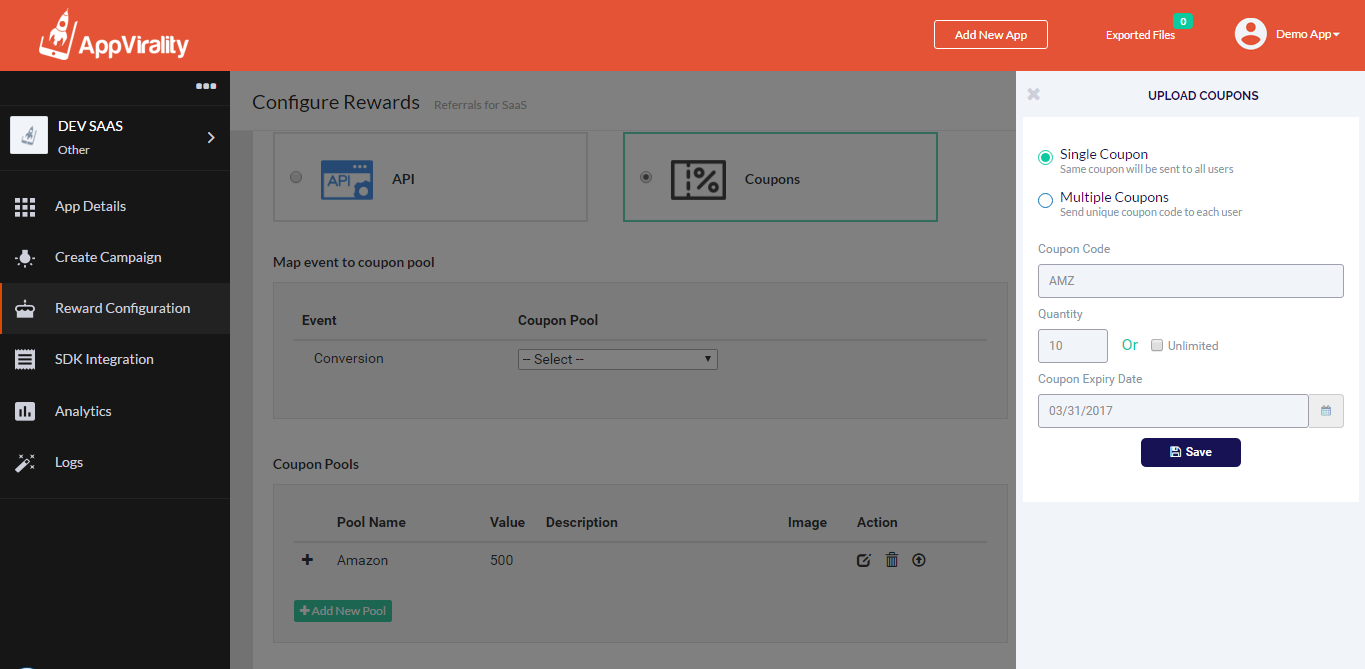This screenshot has width=1365, height=669.
Task: Click the Coupon Expiry Date field
Action: (x=1173, y=411)
